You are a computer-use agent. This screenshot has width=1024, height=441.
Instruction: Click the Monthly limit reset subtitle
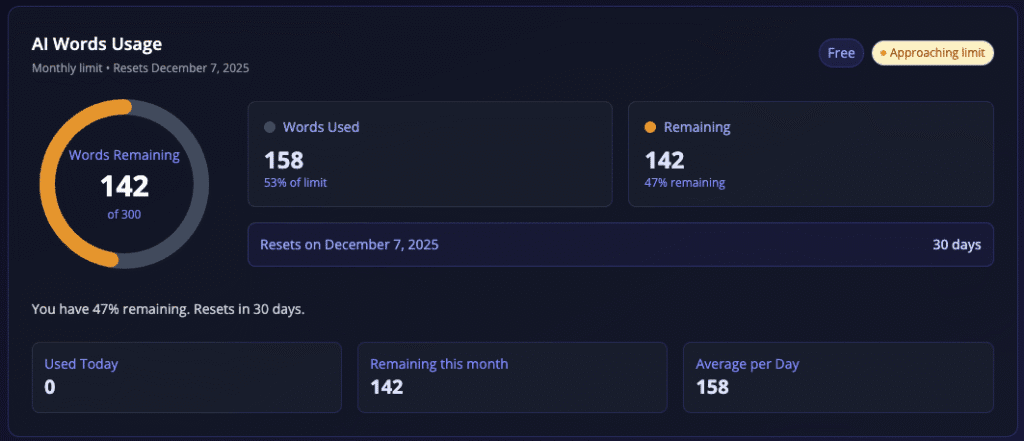pos(140,68)
